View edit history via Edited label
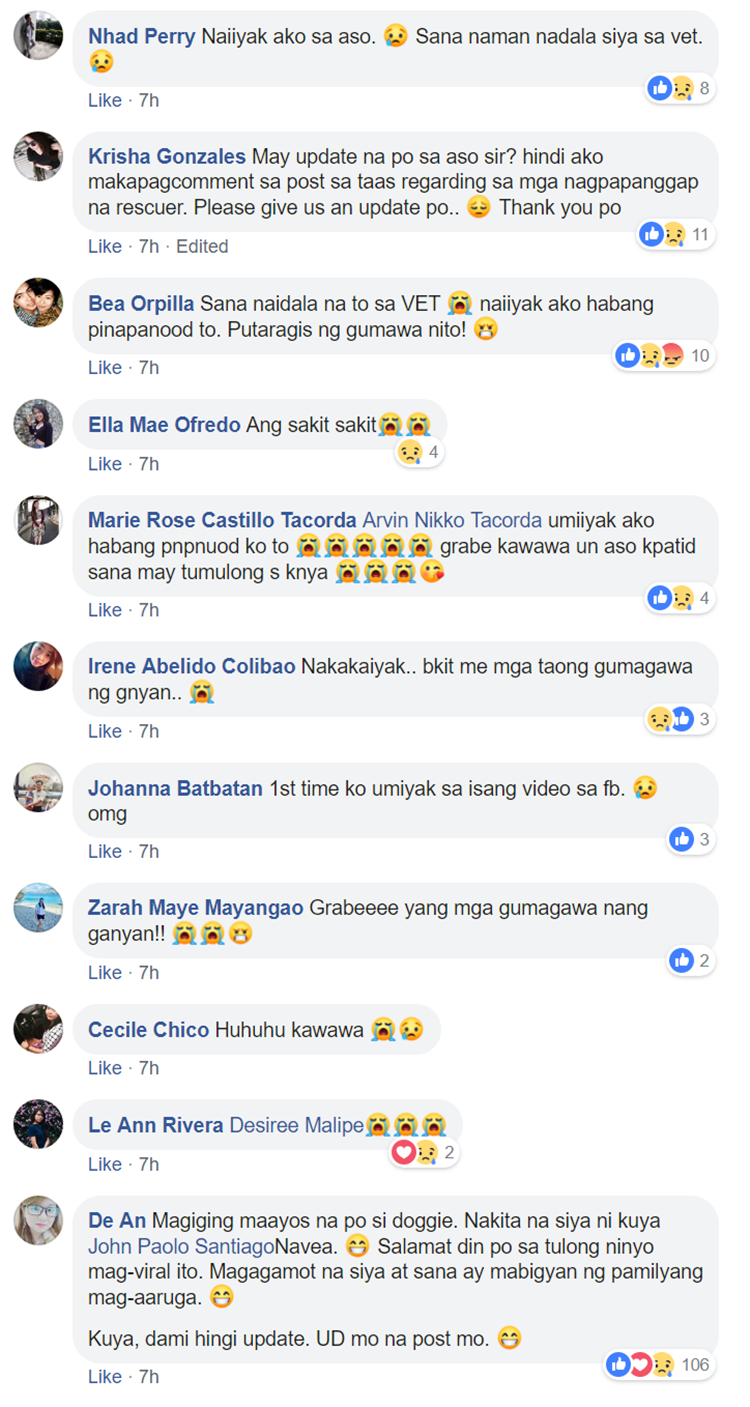Image resolution: width=750 pixels, height=1407 pixels. [202, 246]
